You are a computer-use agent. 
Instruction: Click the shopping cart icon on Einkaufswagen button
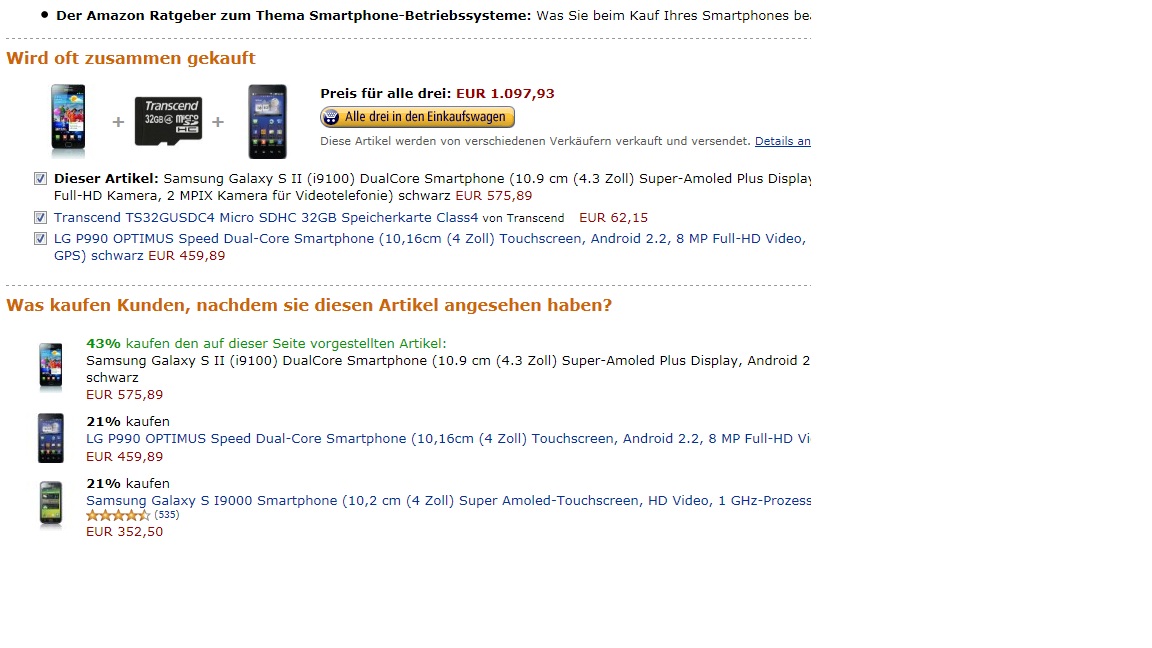point(331,117)
